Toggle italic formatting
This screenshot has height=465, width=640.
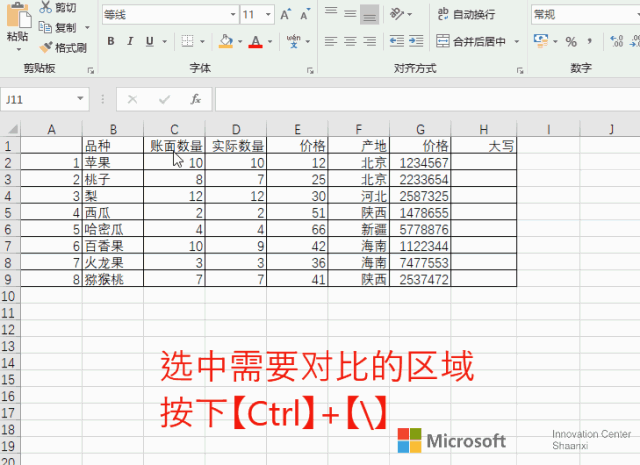[x=129, y=42]
